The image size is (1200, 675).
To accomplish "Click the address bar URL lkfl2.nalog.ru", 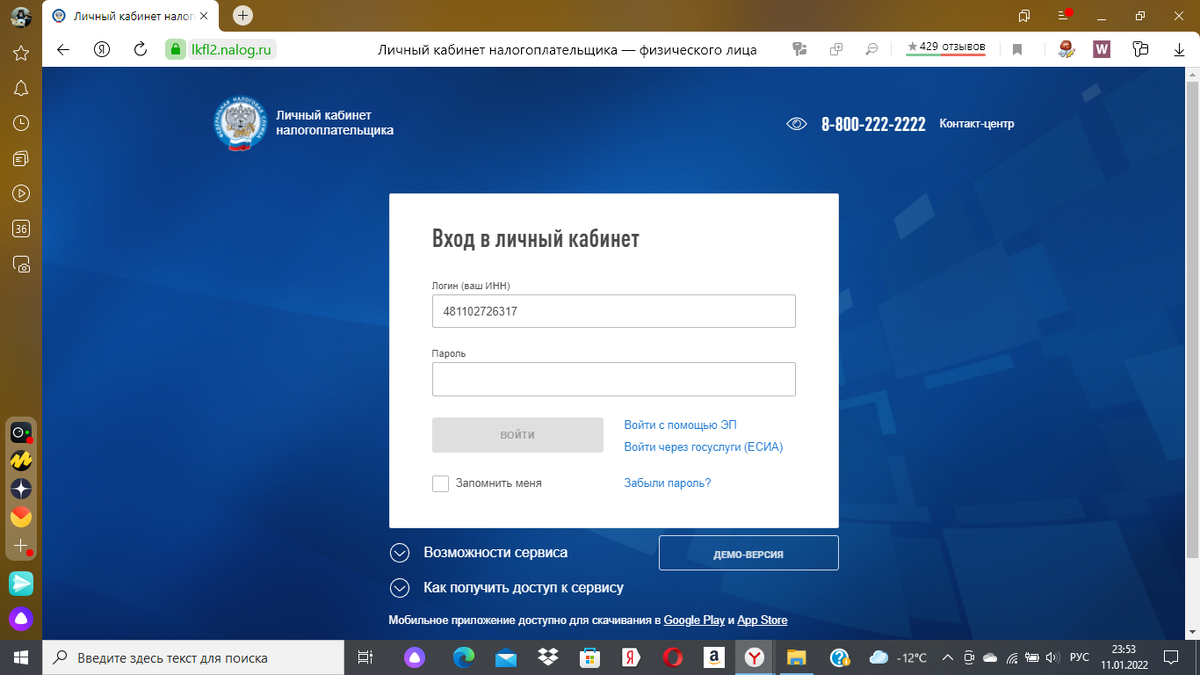I will (232, 49).
